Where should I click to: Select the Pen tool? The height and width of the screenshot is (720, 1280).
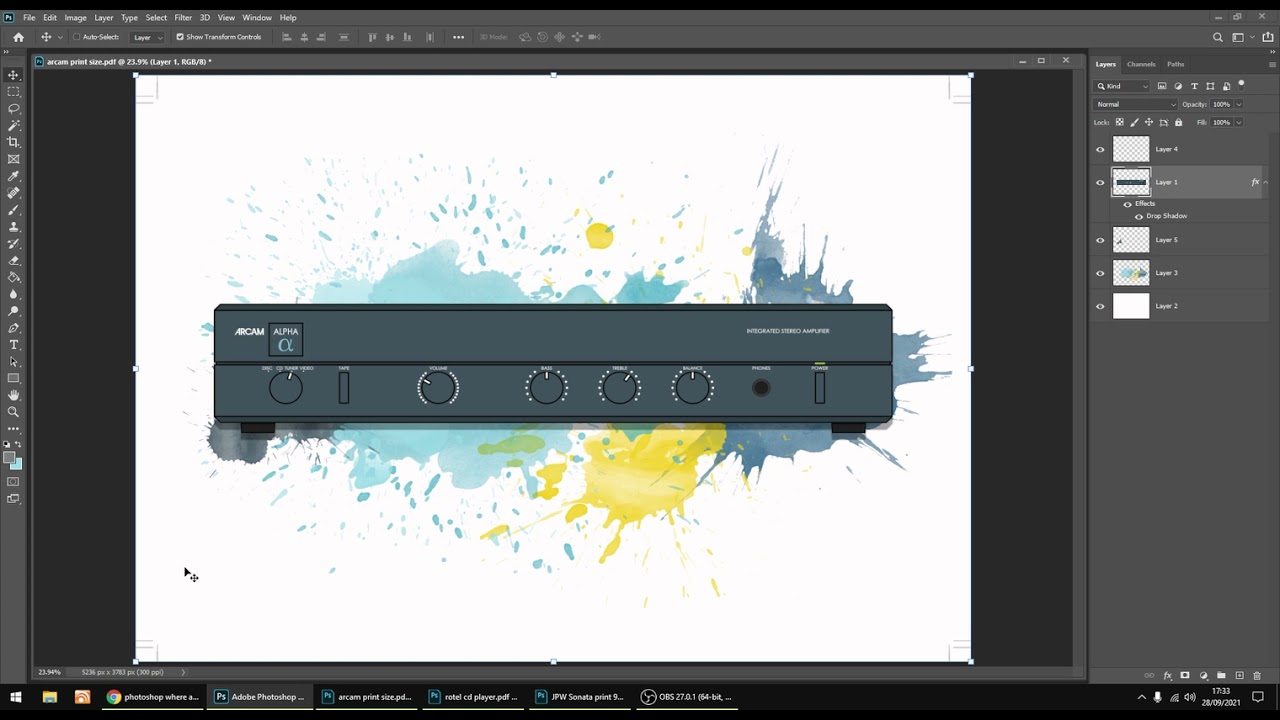[13, 328]
